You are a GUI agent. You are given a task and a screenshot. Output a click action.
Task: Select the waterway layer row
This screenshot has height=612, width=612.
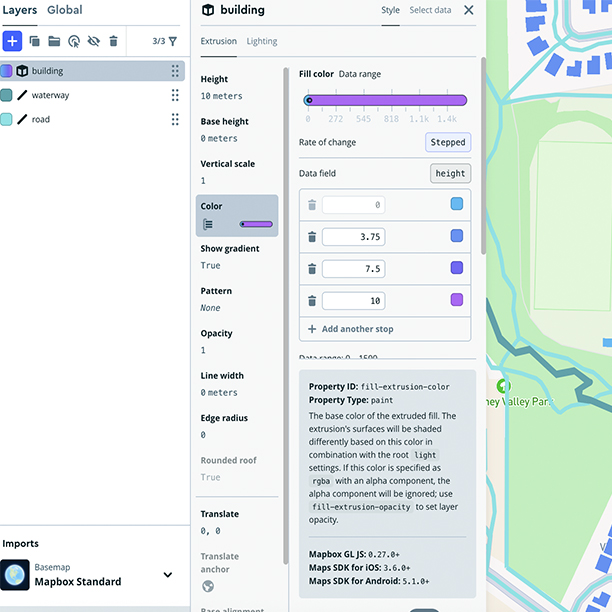(x=92, y=95)
